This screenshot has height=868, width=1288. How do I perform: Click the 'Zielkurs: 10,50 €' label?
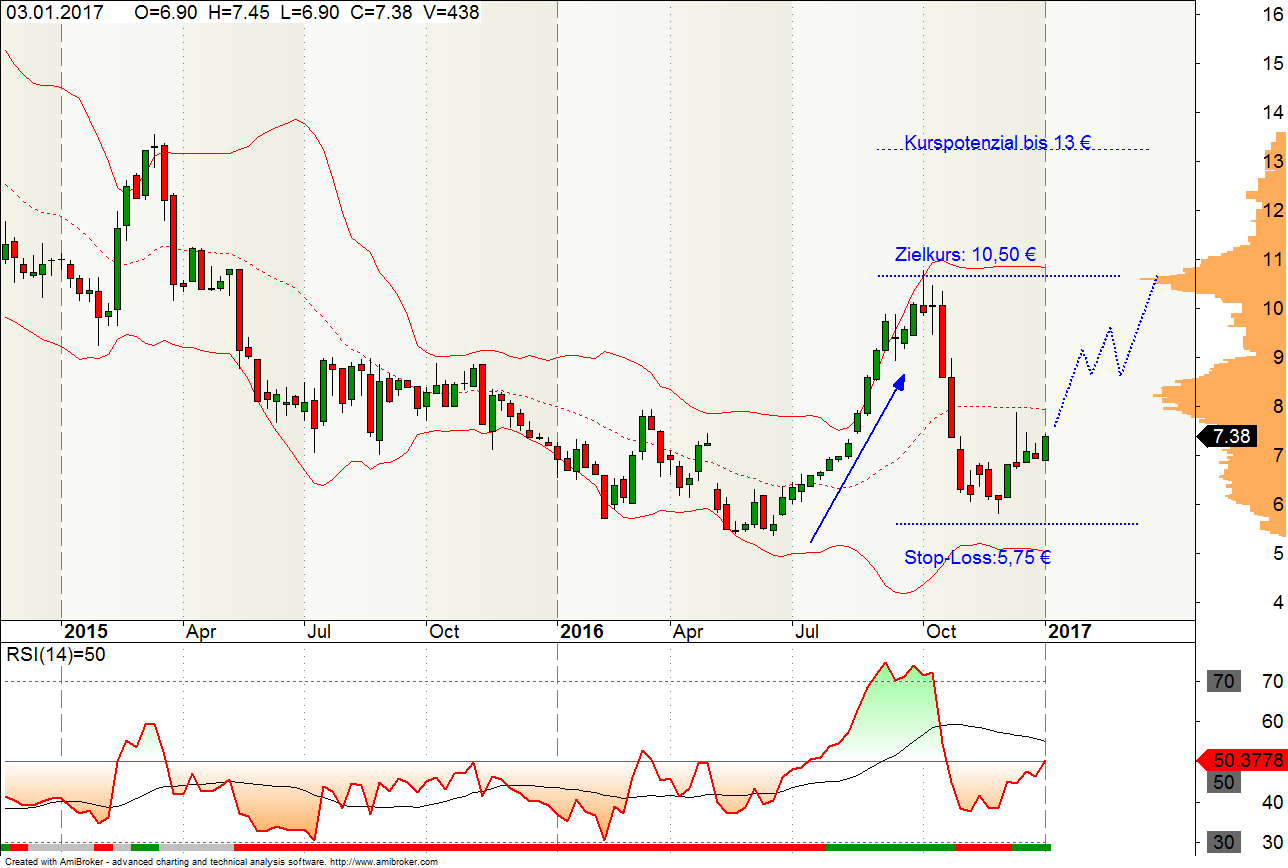tap(964, 254)
